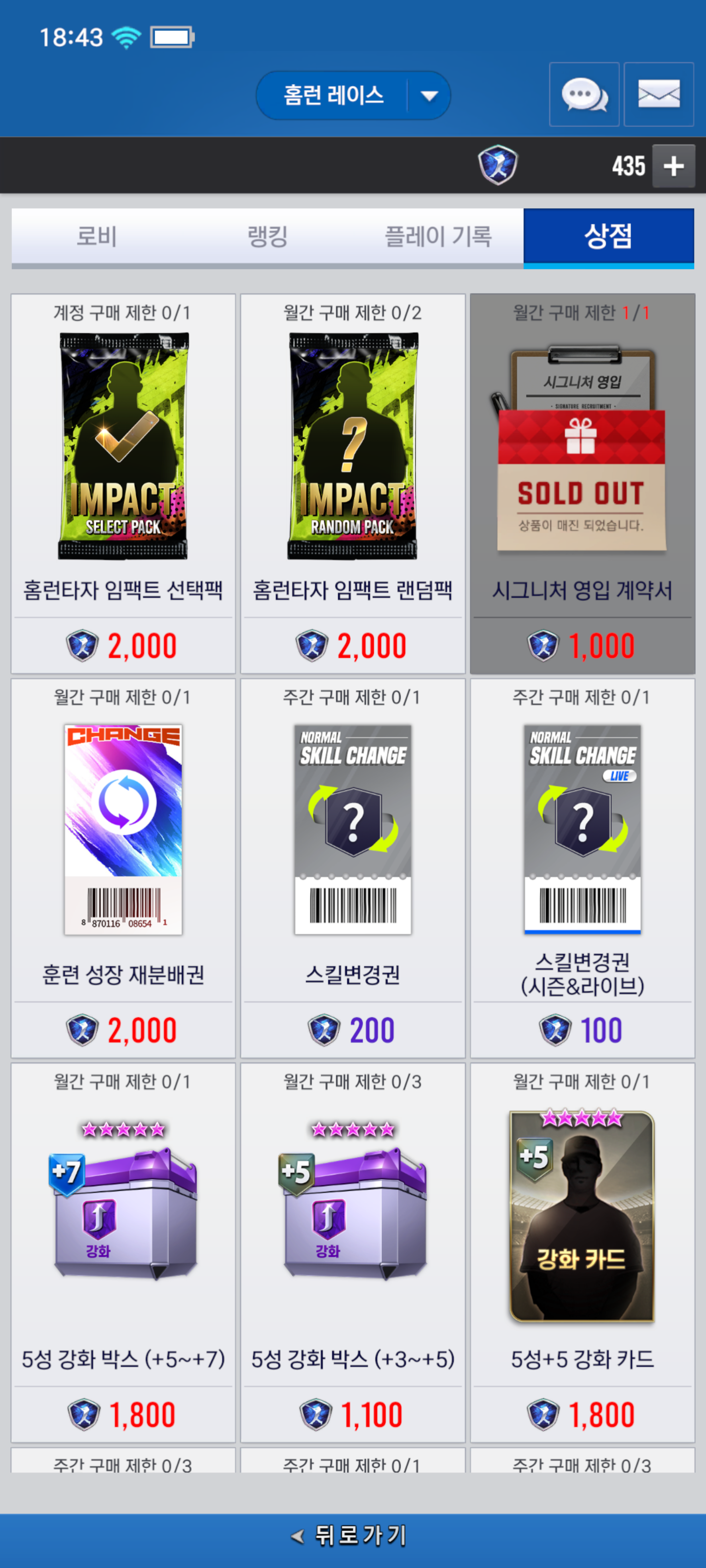Tap the shield currency icon in top bar

point(498,165)
